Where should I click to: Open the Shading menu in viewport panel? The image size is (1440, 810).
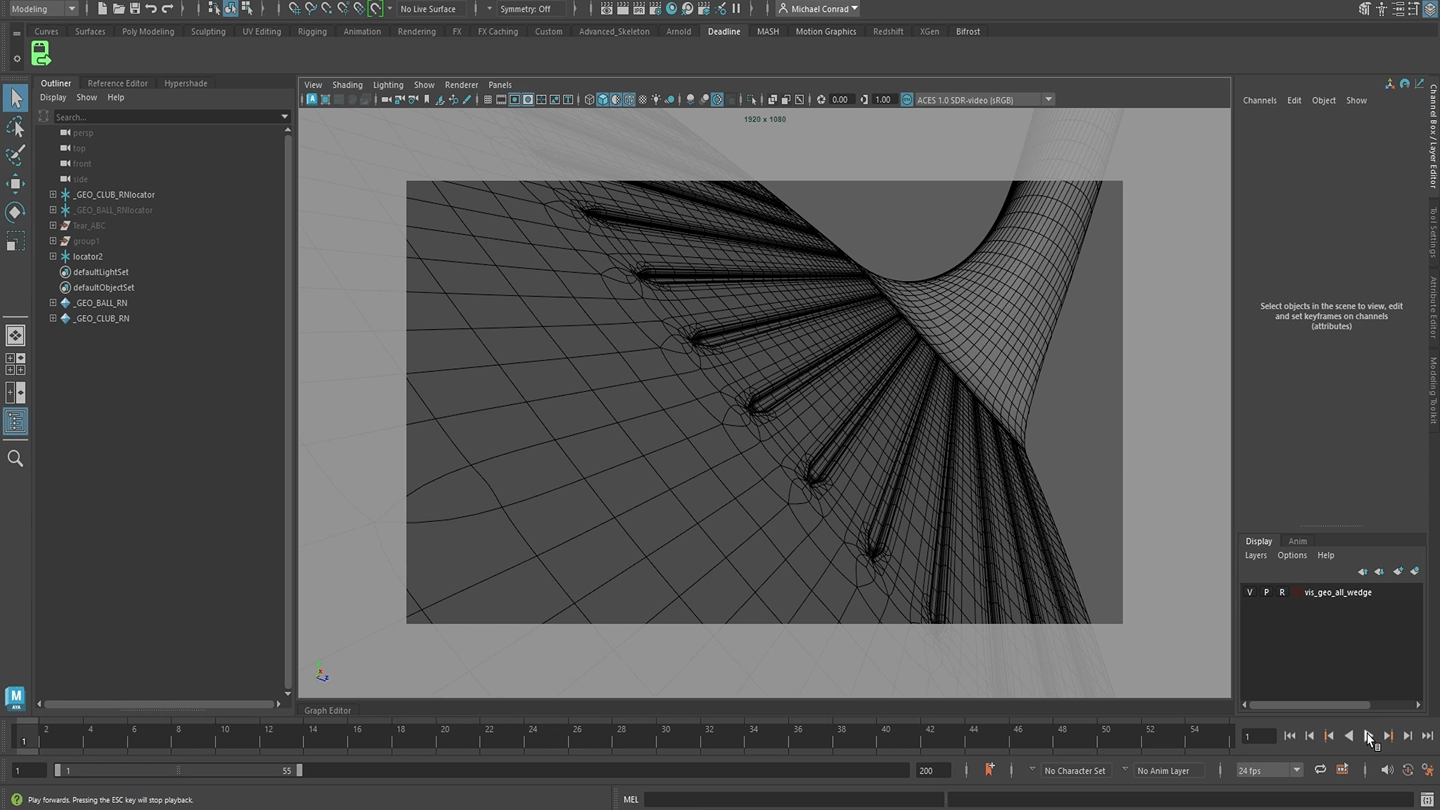pyautogui.click(x=347, y=85)
